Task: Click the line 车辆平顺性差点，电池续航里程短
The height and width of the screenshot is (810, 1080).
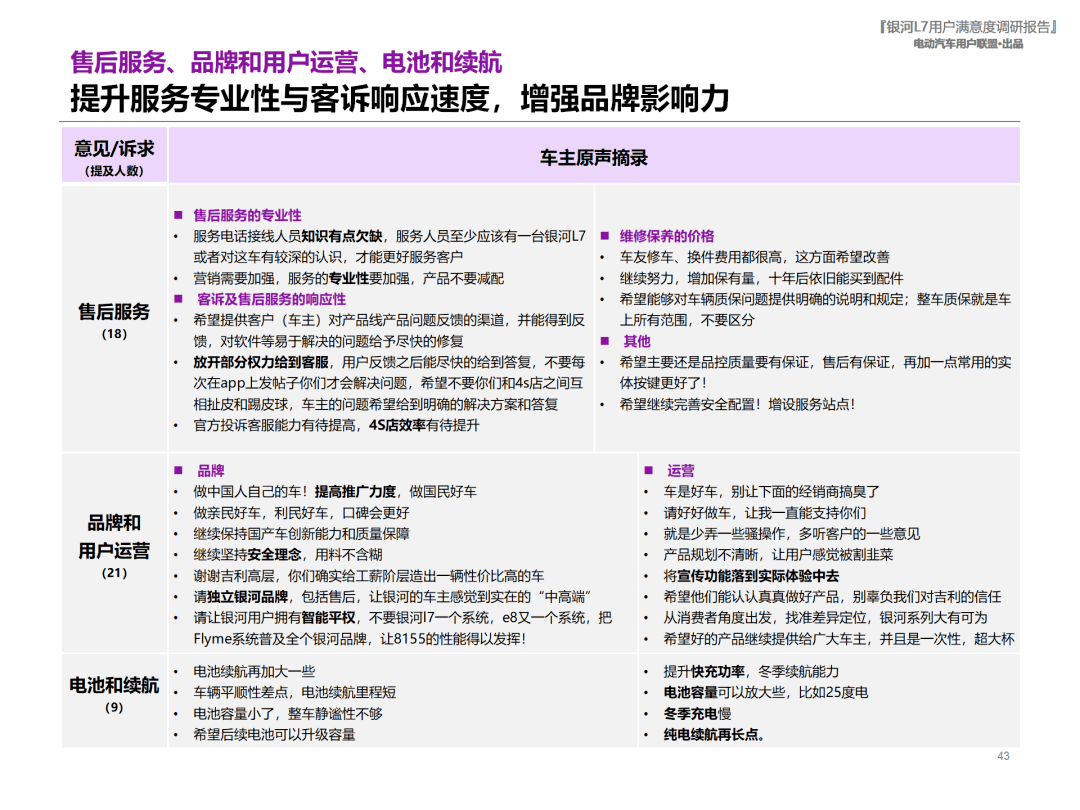Action: 294,692
